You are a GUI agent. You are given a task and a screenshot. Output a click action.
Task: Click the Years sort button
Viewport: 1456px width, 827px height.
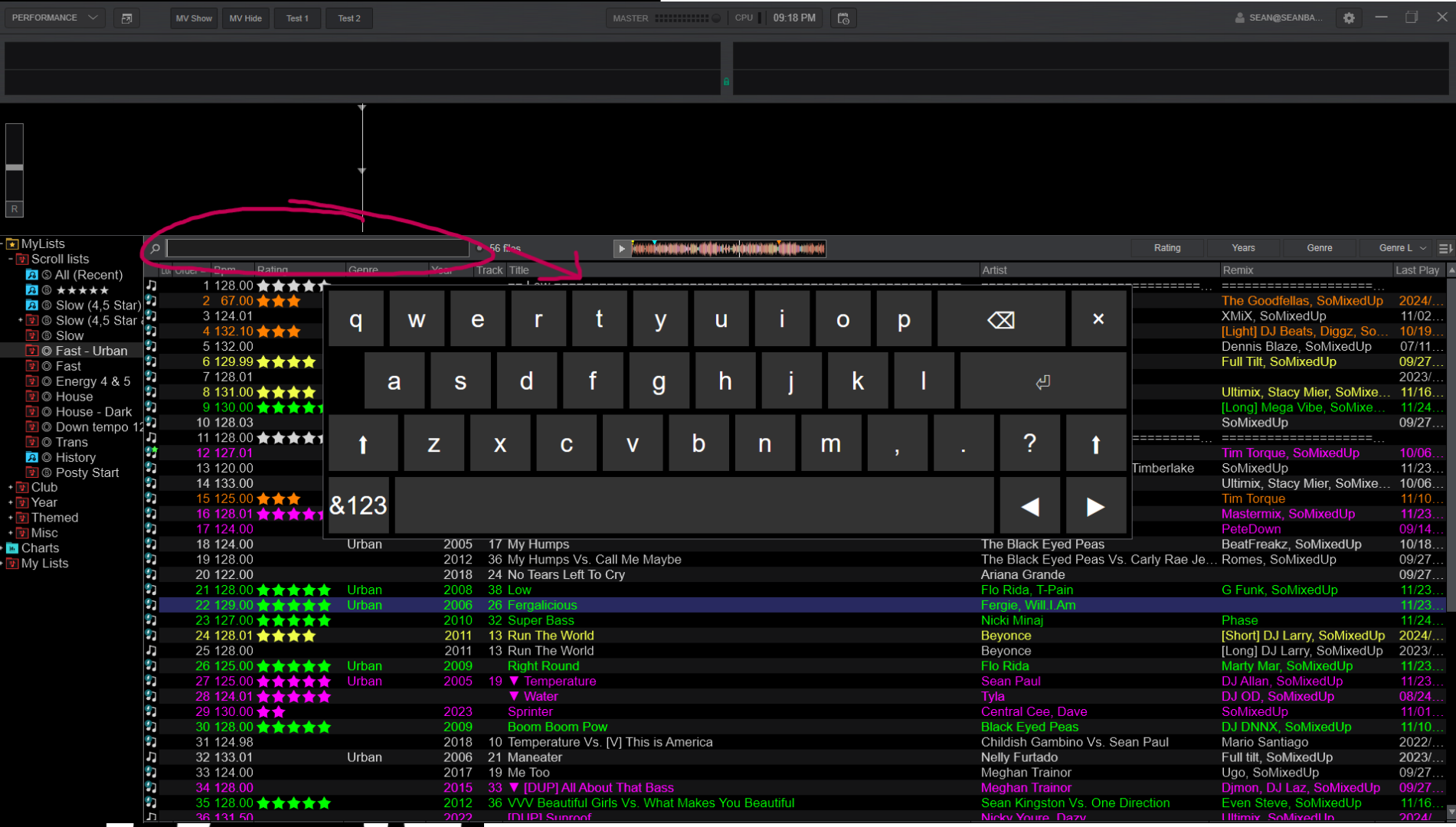point(1242,247)
